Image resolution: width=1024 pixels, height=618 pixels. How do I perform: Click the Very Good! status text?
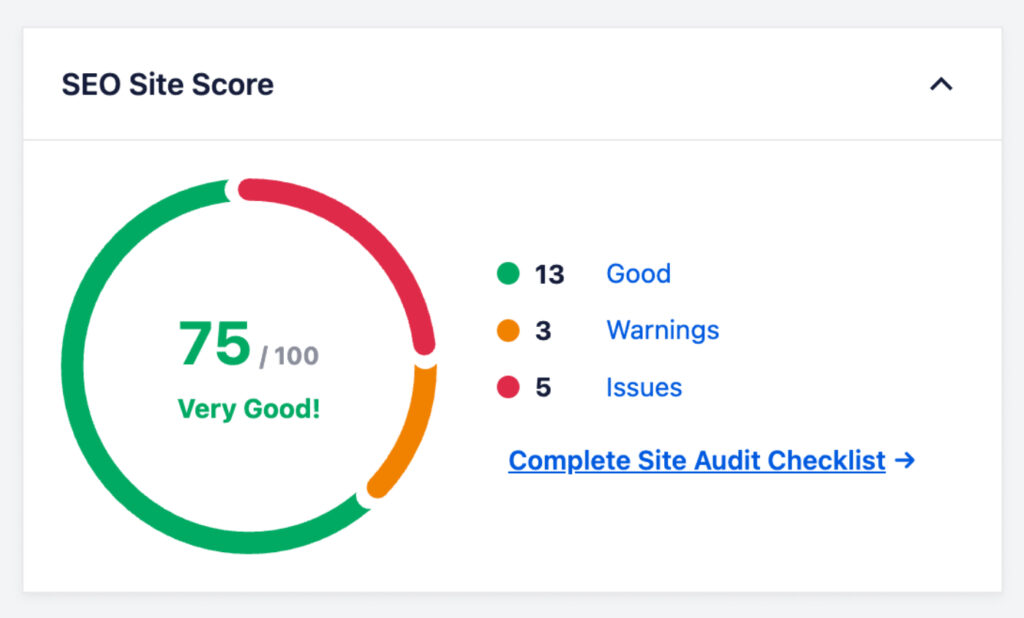248,408
